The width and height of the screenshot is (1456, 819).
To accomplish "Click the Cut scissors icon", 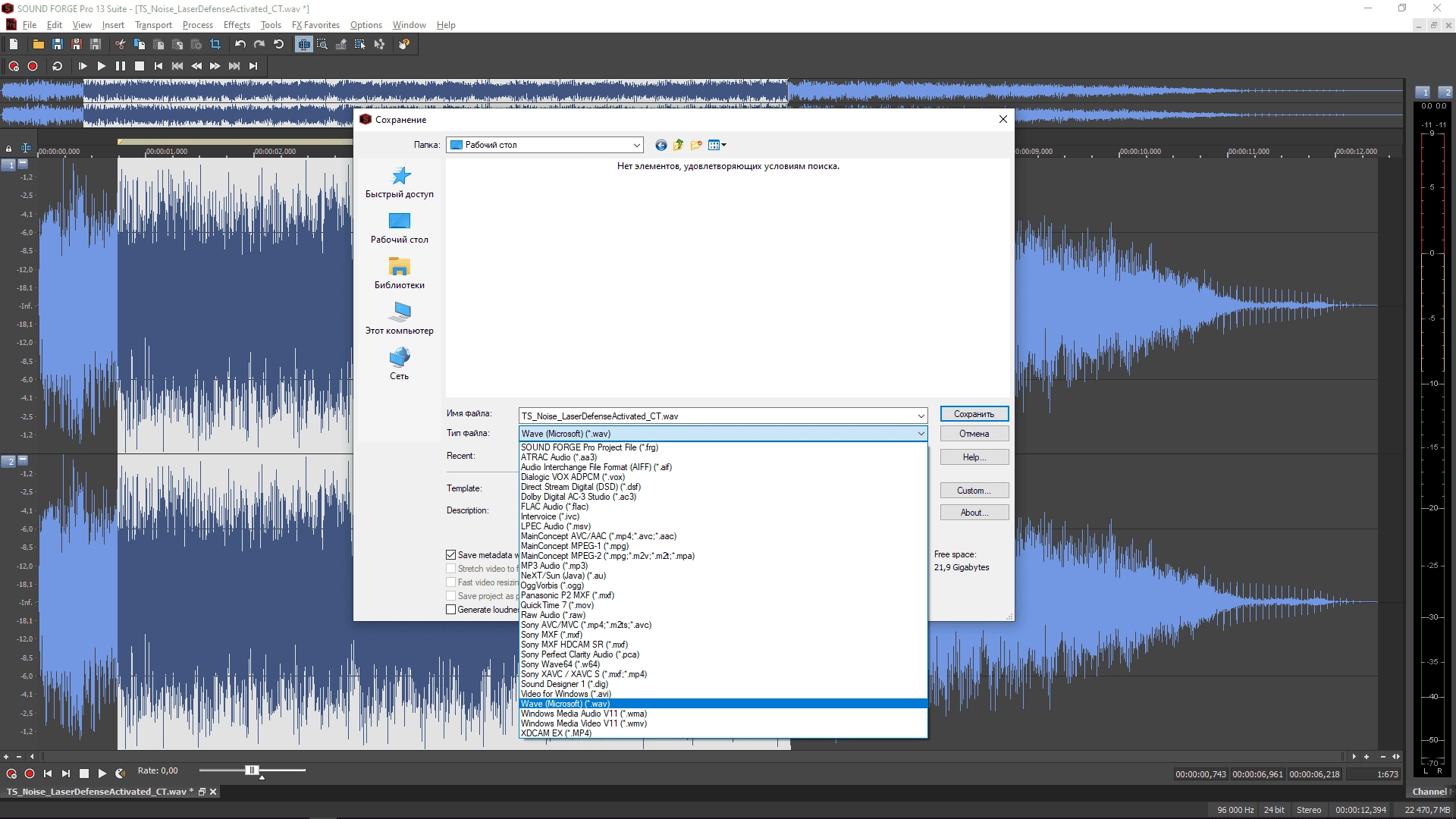I will (x=120, y=45).
